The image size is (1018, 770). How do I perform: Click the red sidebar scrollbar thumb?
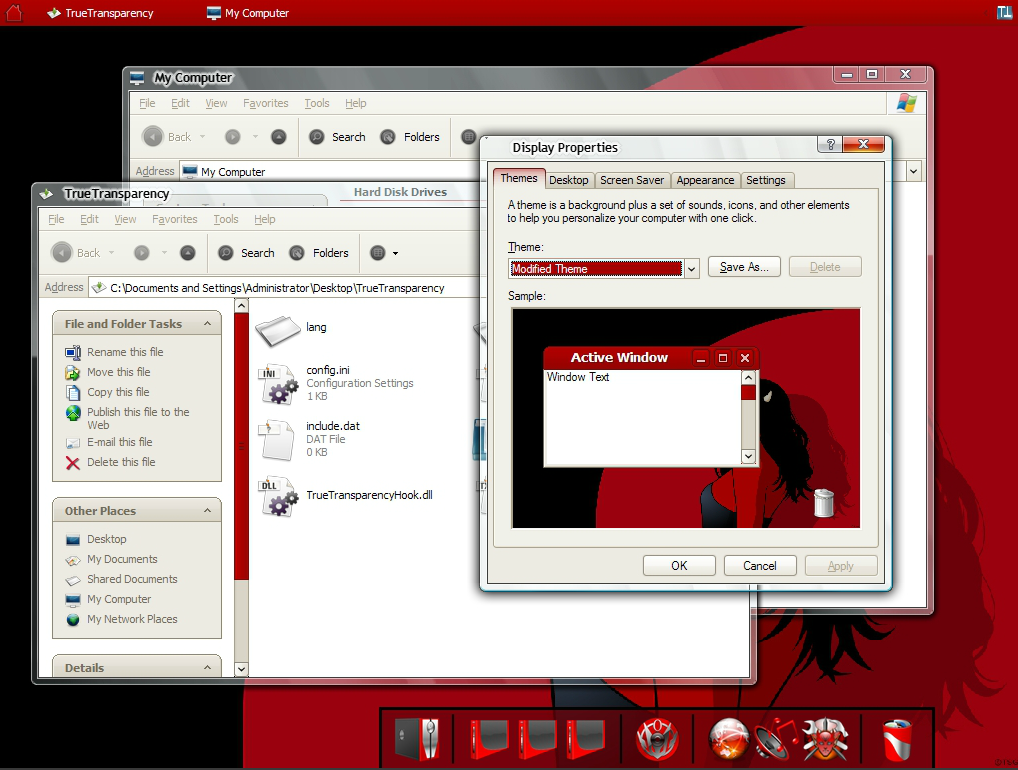click(x=242, y=445)
